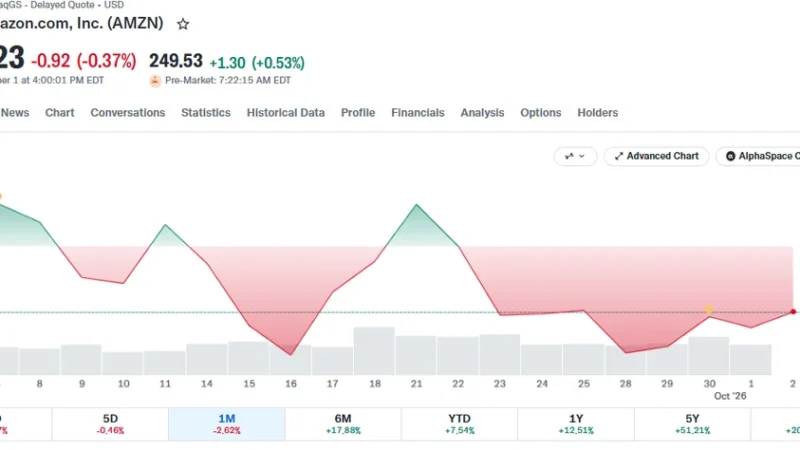Click the pre-market sunrise icon
Screen dimensions: 800x450
pyautogui.click(x=155, y=81)
